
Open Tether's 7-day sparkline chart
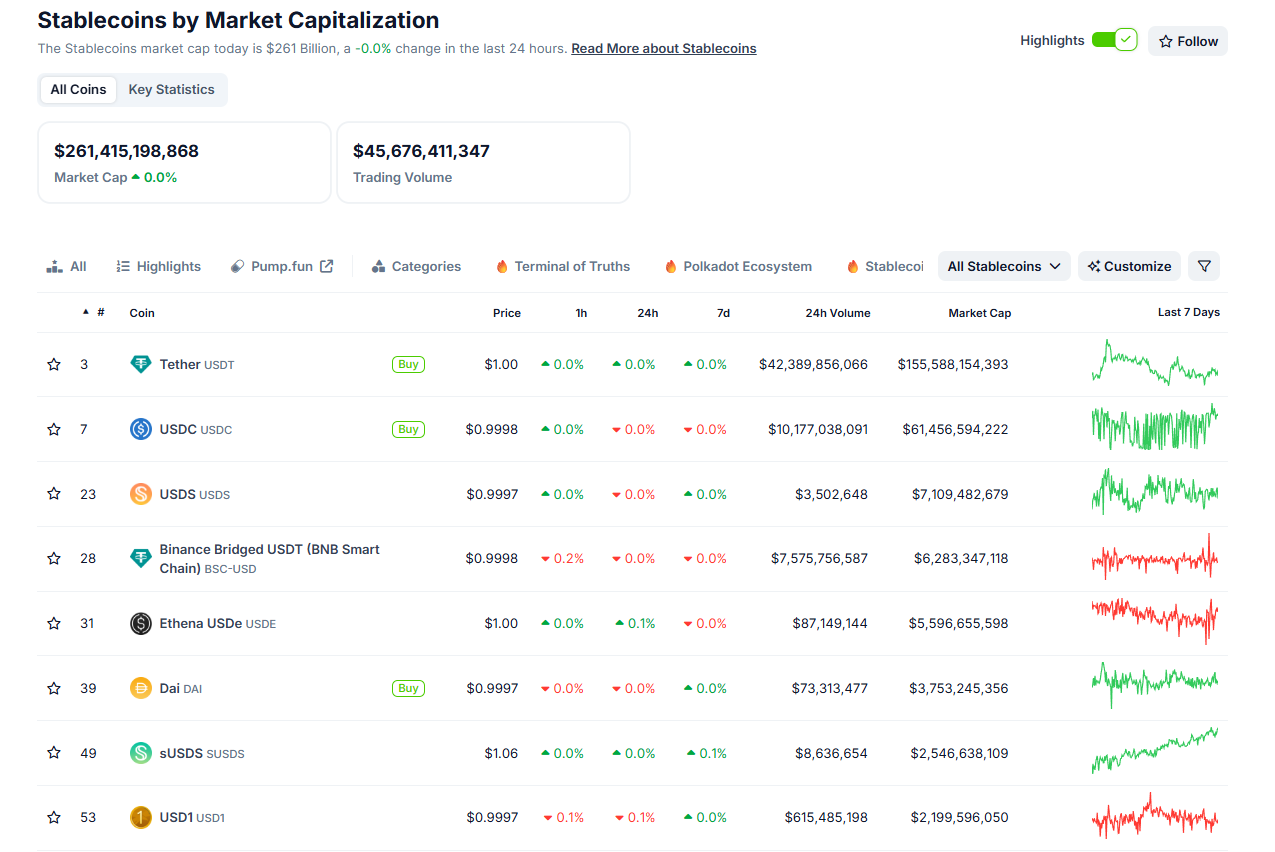point(1155,364)
